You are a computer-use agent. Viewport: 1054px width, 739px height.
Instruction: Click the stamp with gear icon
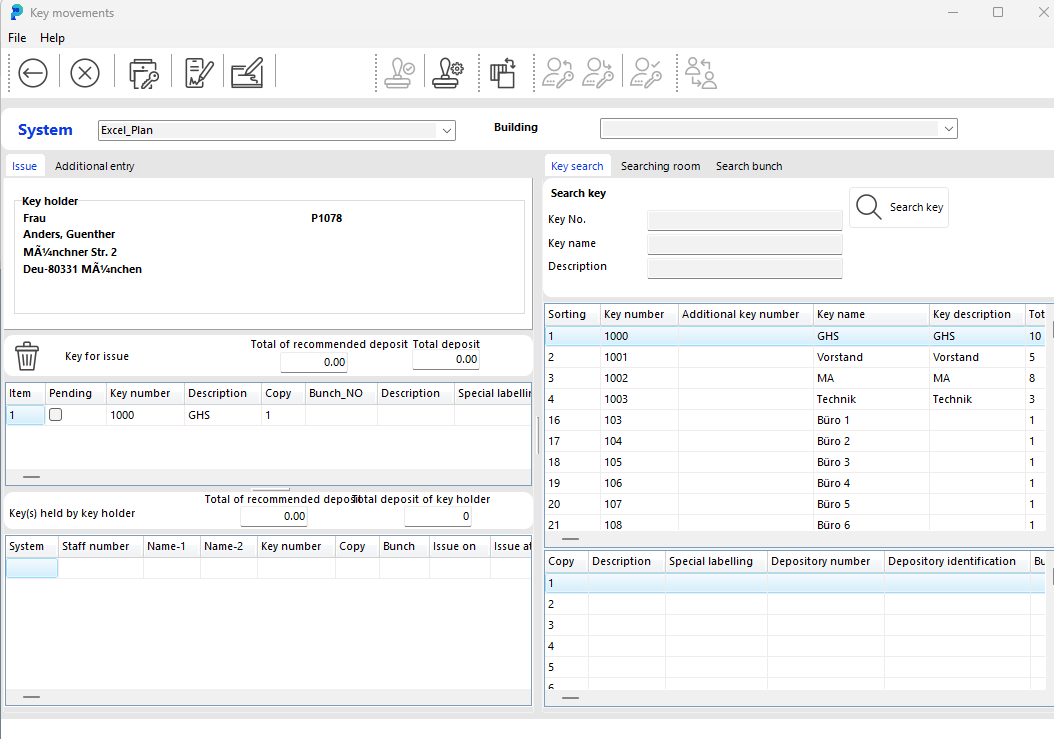(x=448, y=73)
